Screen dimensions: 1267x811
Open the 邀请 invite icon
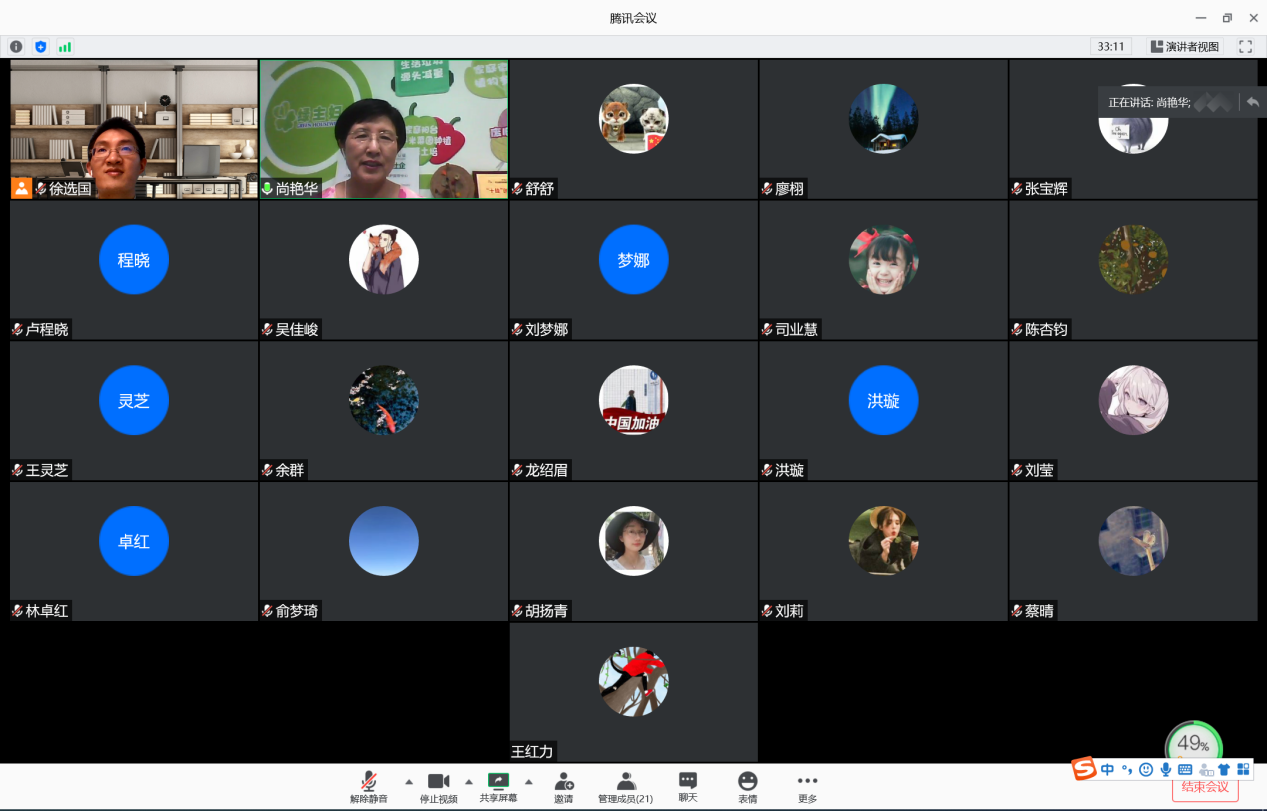pos(564,787)
